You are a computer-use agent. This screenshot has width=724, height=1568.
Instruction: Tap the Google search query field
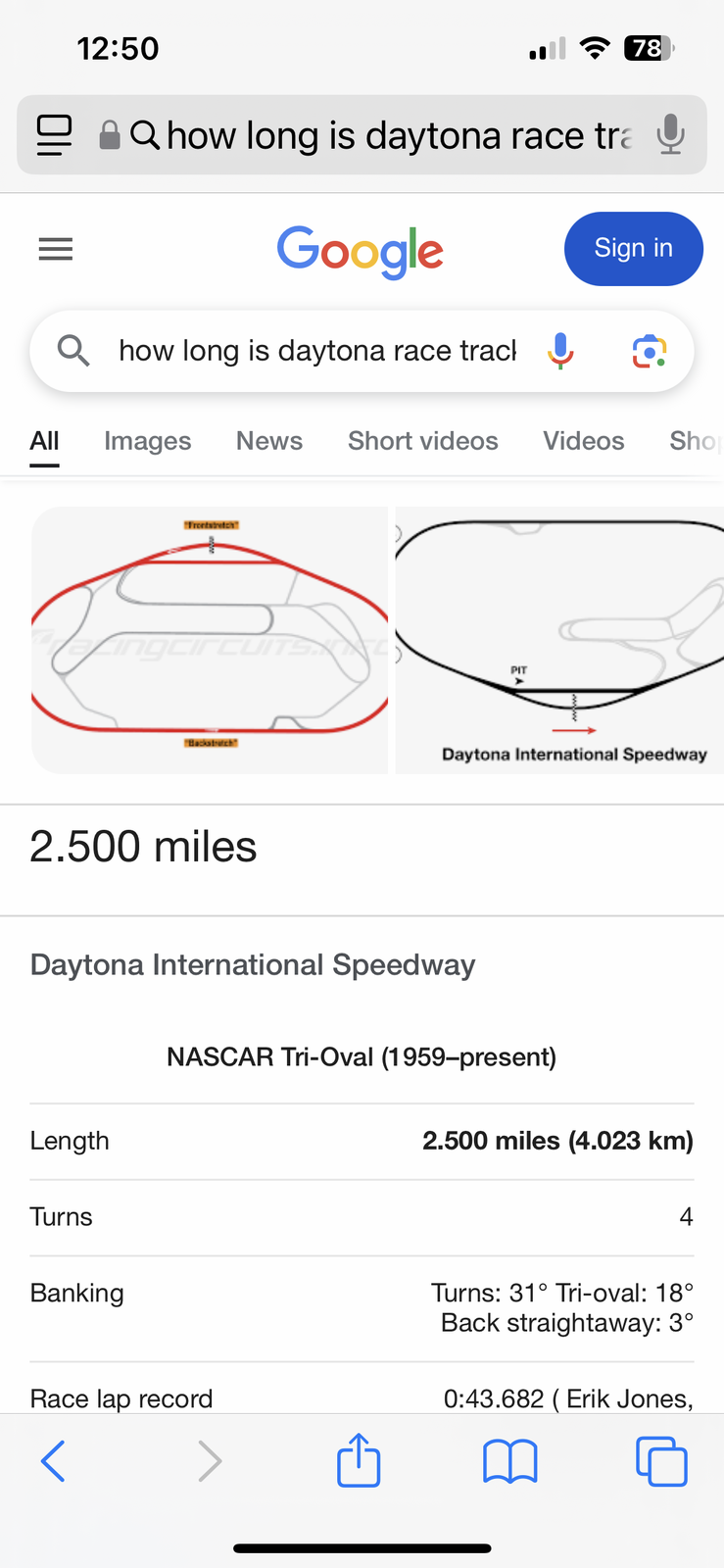click(317, 351)
